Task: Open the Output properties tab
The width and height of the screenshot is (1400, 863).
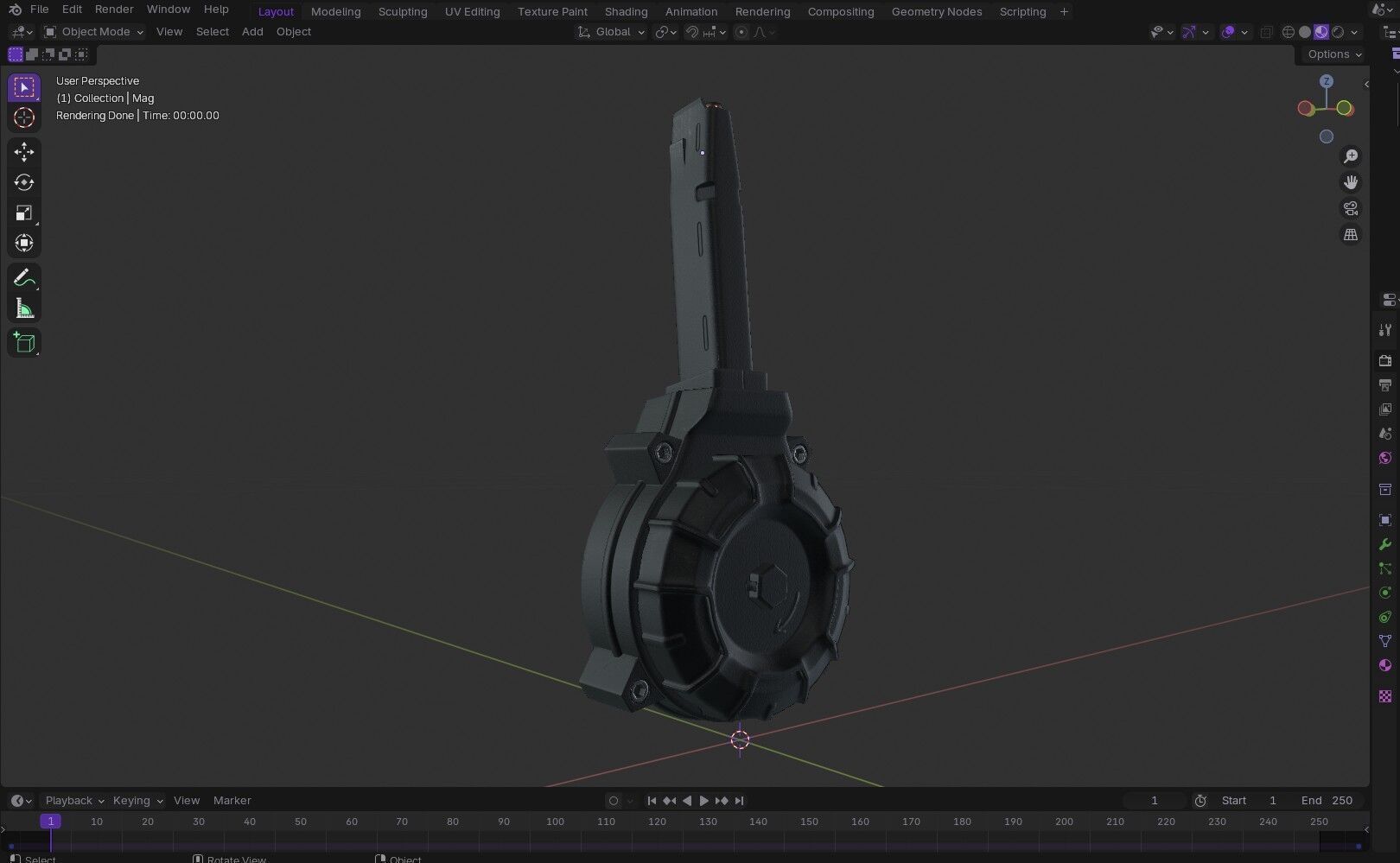Action: [1385, 384]
